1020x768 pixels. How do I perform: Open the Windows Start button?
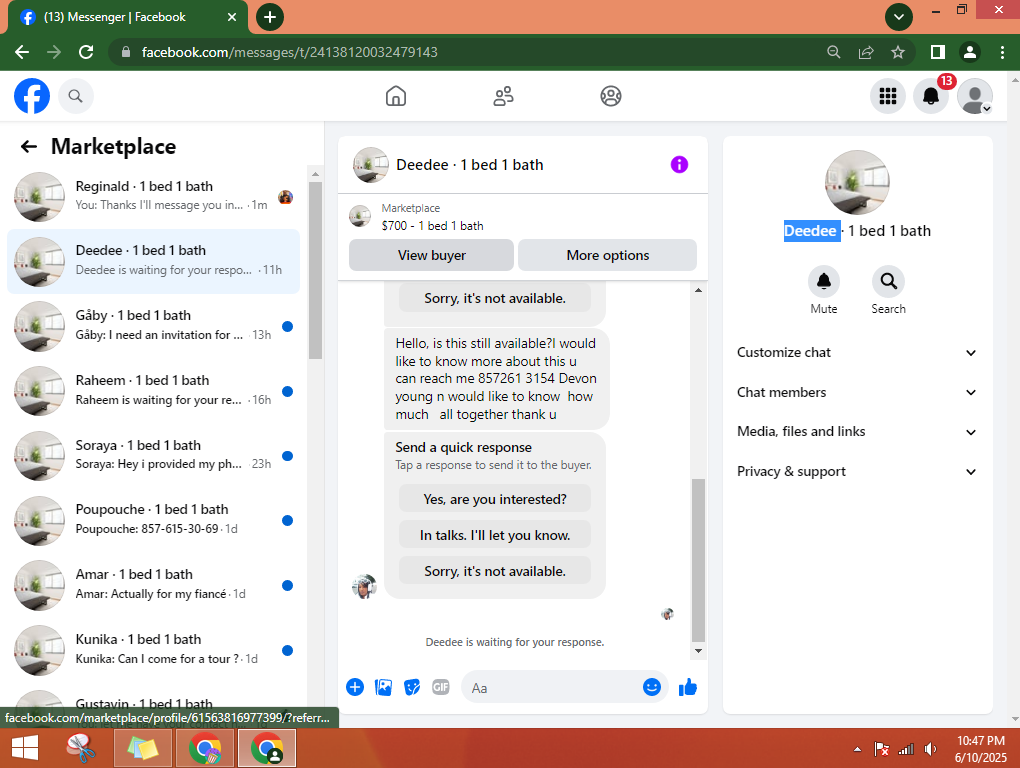(x=25, y=748)
